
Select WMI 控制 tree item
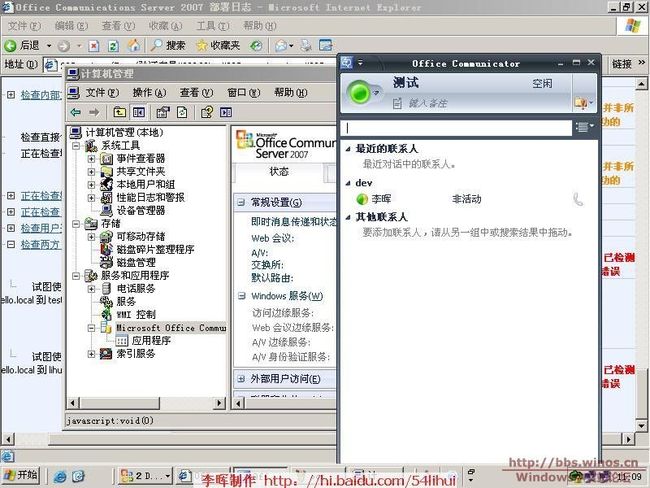click(x=136, y=315)
